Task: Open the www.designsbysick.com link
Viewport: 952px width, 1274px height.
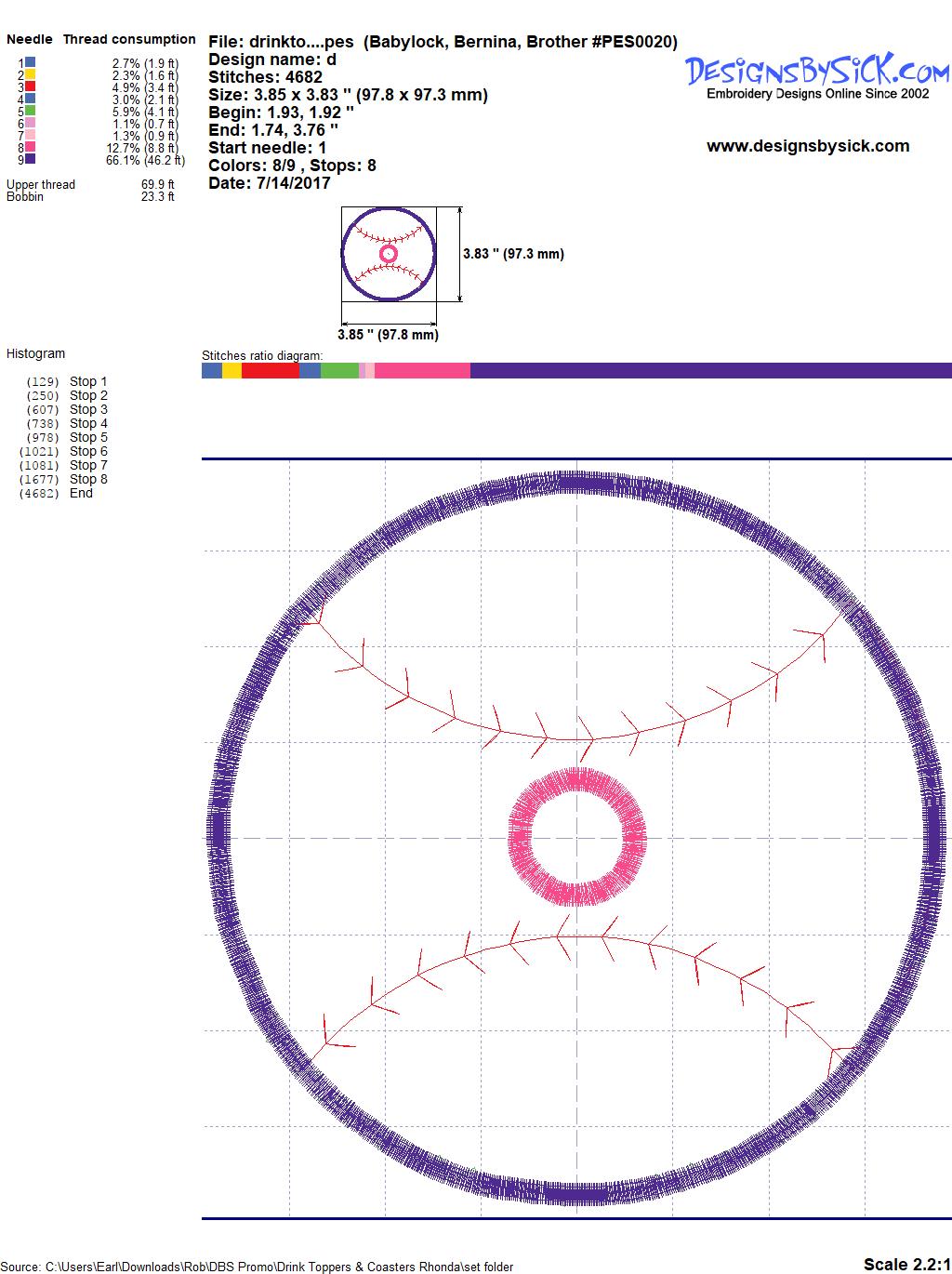Action: (x=807, y=146)
